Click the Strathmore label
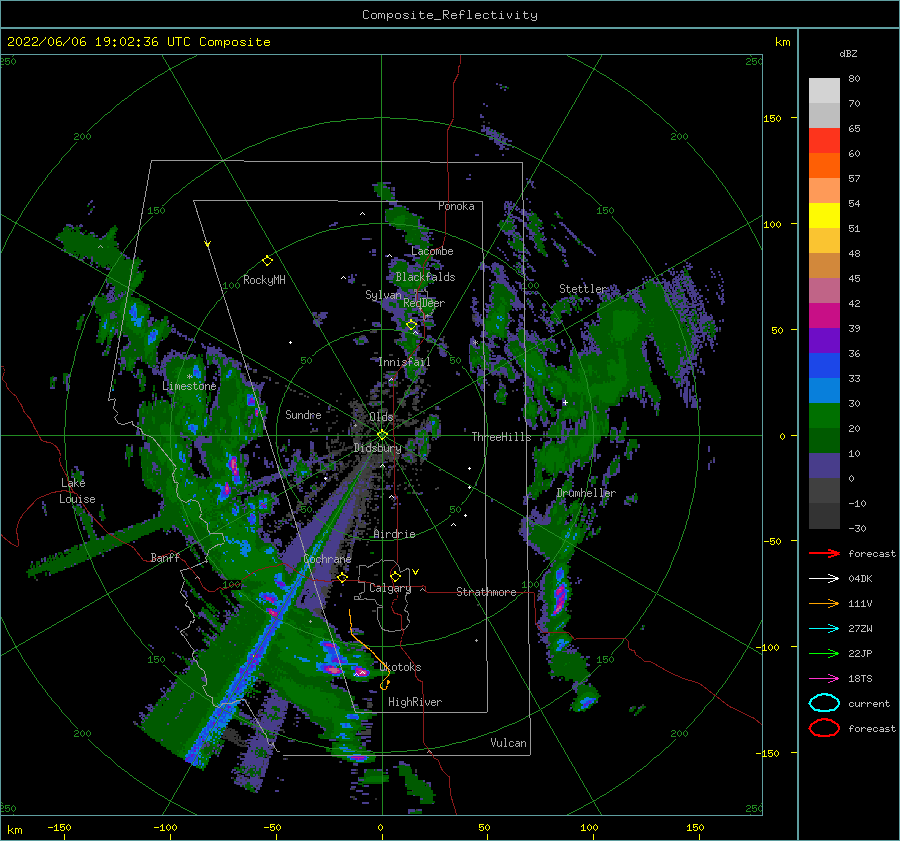The height and width of the screenshot is (841, 900). 486,592
